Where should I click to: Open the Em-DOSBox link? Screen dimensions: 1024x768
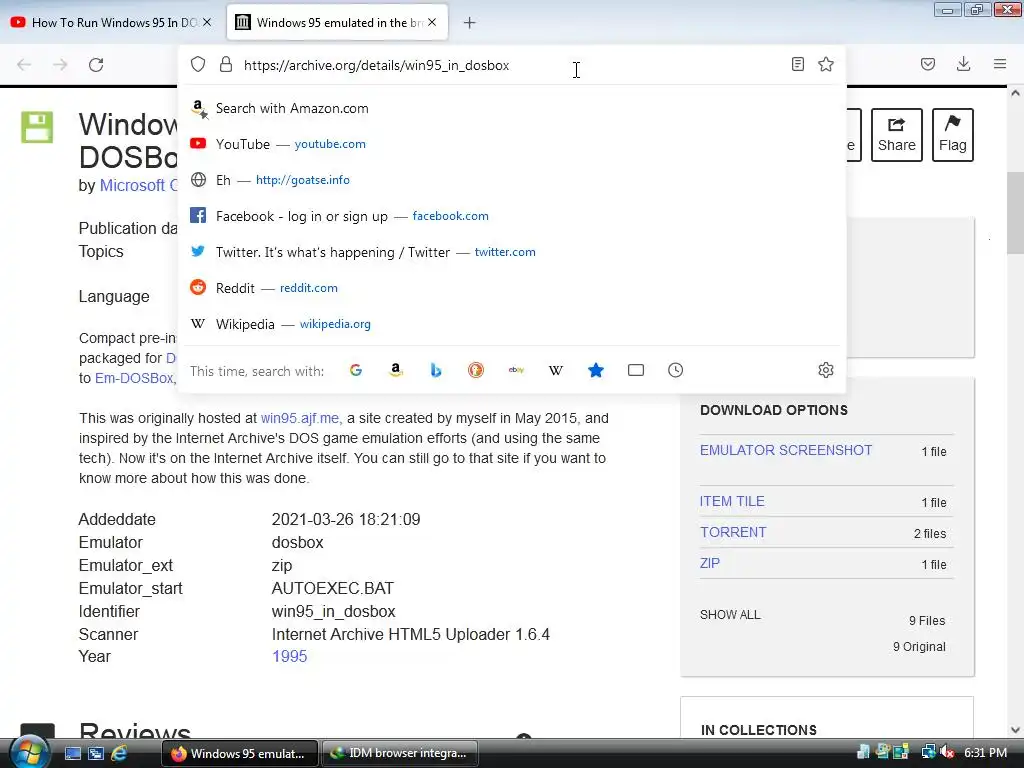[x=134, y=378]
